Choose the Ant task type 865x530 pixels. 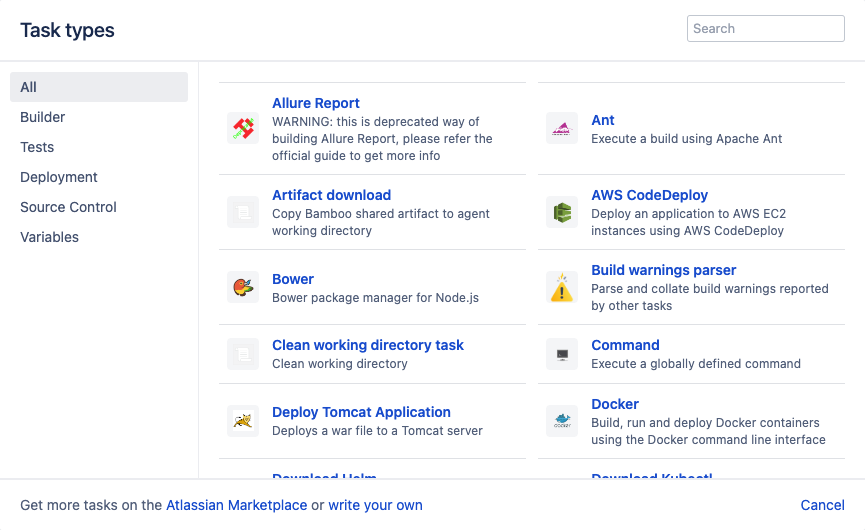602,120
